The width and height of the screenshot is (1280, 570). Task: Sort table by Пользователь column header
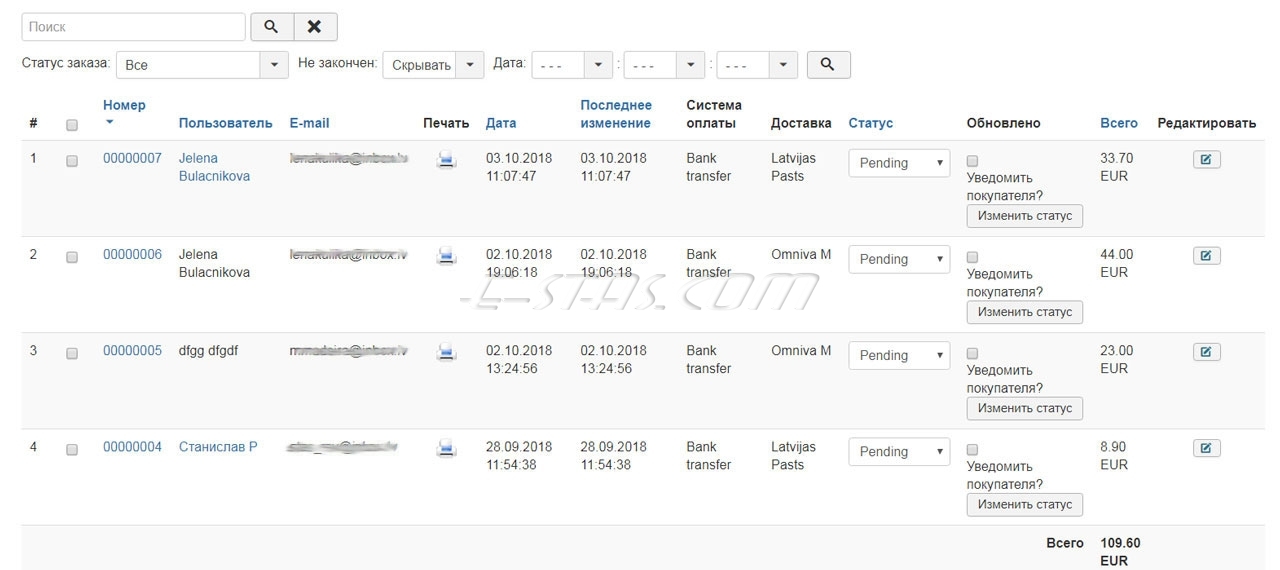tap(225, 123)
